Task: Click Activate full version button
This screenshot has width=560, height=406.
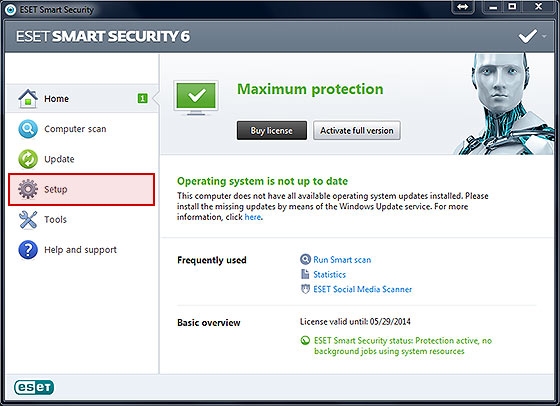Action: point(357,130)
